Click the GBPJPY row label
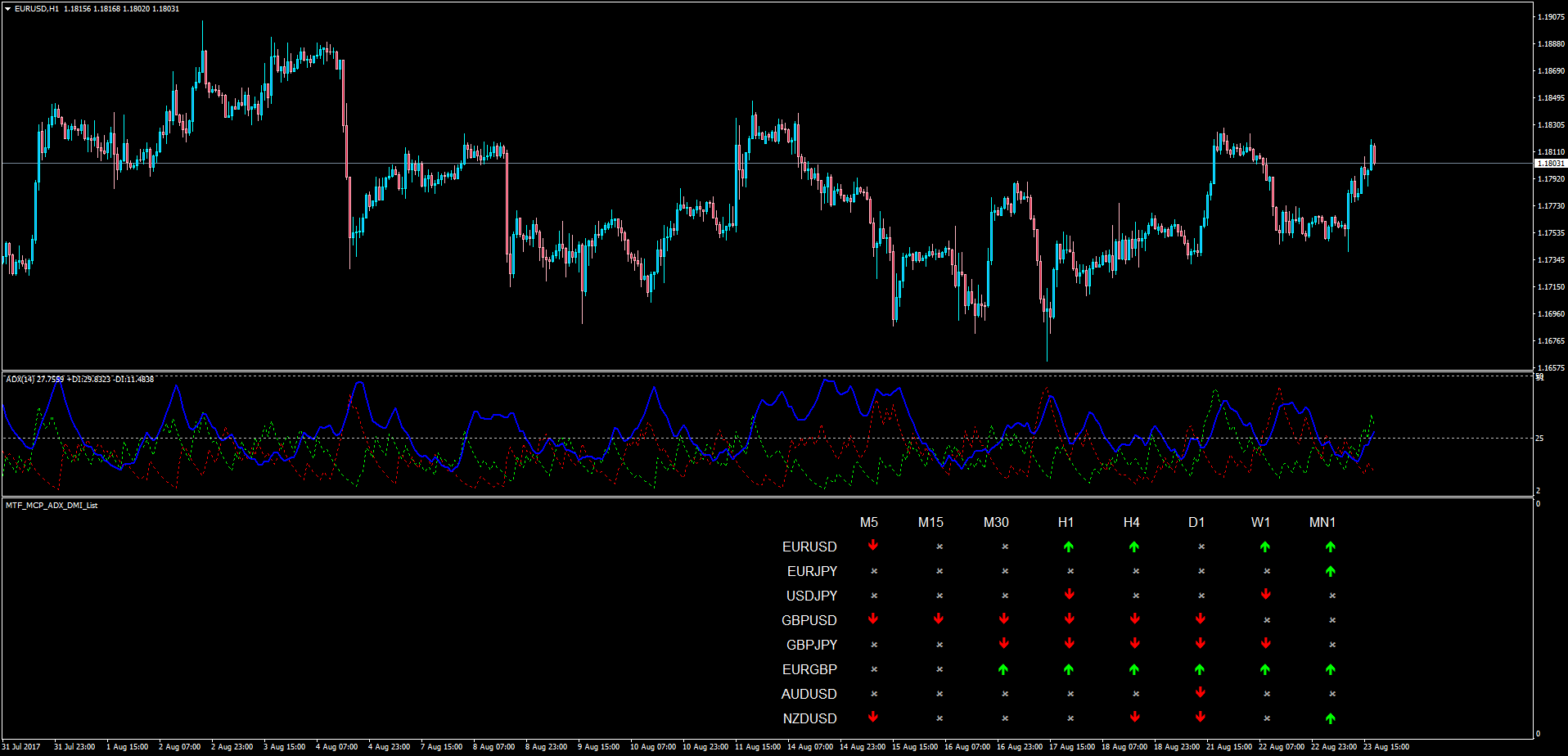The height and width of the screenshot is (756, 1568). (x=812, y=645)
